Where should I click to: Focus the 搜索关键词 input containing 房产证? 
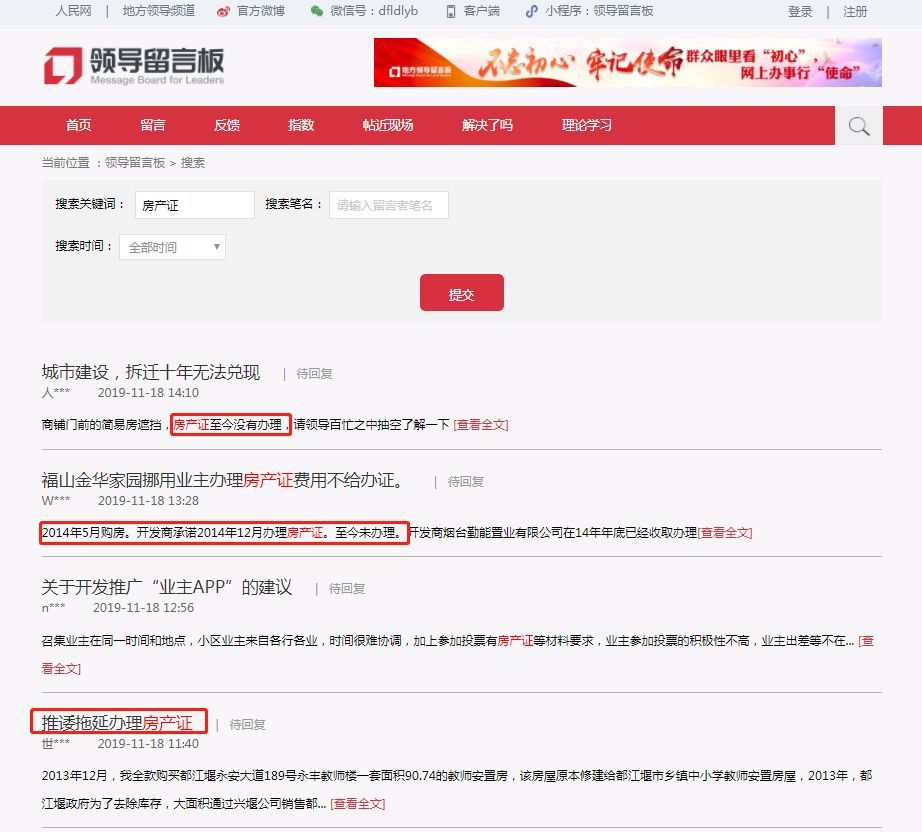tap(195, 205)
